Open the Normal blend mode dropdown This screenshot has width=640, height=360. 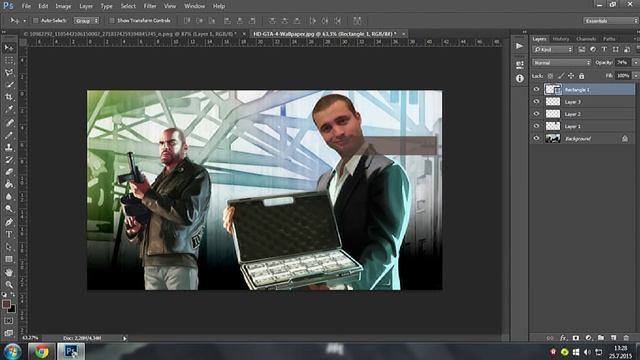click(x=562, y=62)
